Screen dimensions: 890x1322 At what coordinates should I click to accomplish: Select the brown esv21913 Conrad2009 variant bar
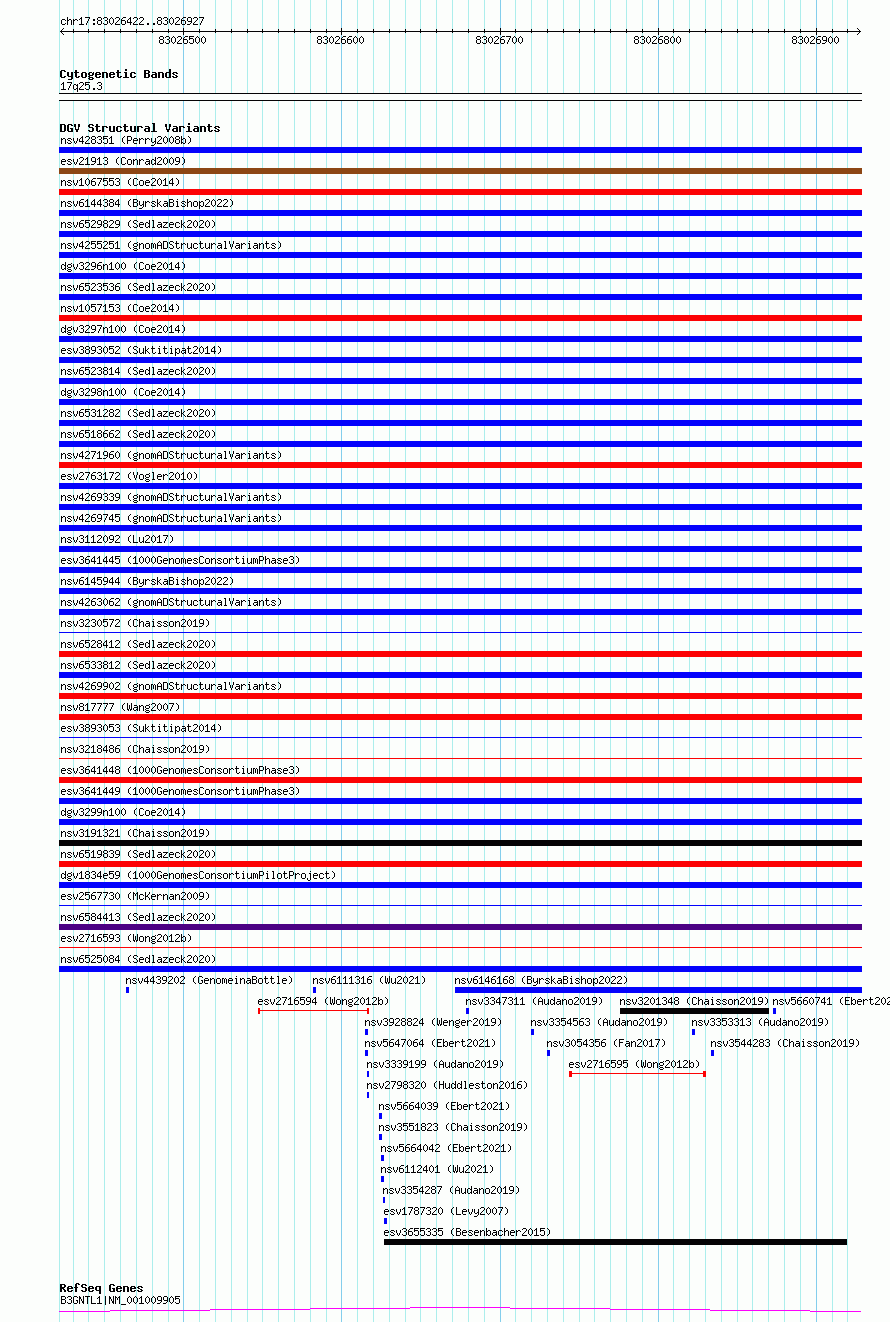(x=460, y=171)
